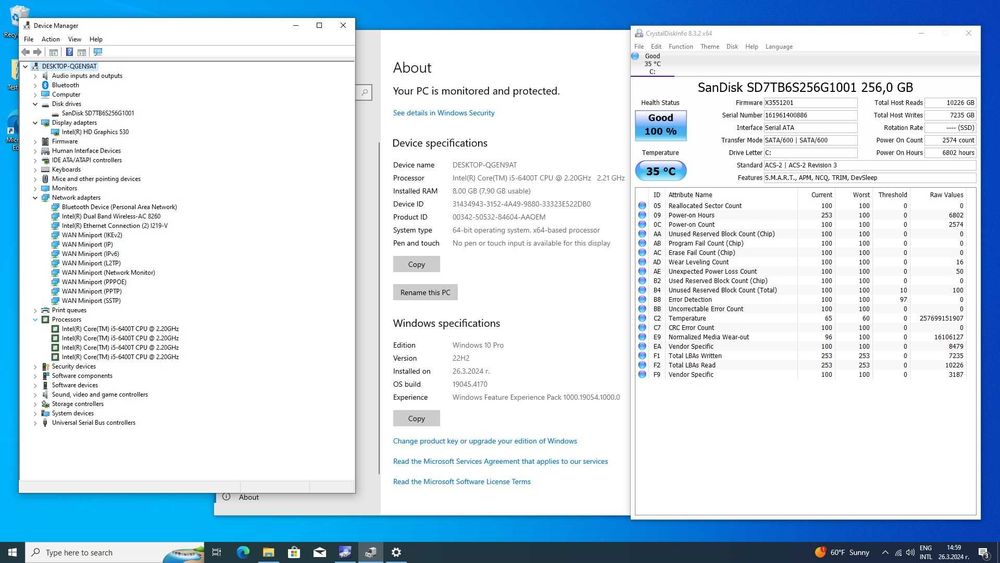The height and width of the screenshot is (563, 1000).
Task: Click the Bluetooth category icon in the device tree
Action: point(45,85)
